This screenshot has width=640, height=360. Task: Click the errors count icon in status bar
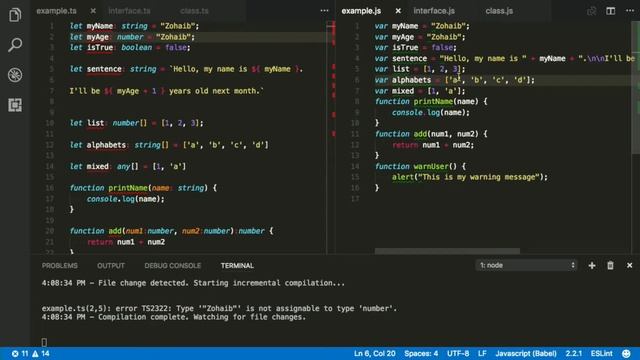20,353
